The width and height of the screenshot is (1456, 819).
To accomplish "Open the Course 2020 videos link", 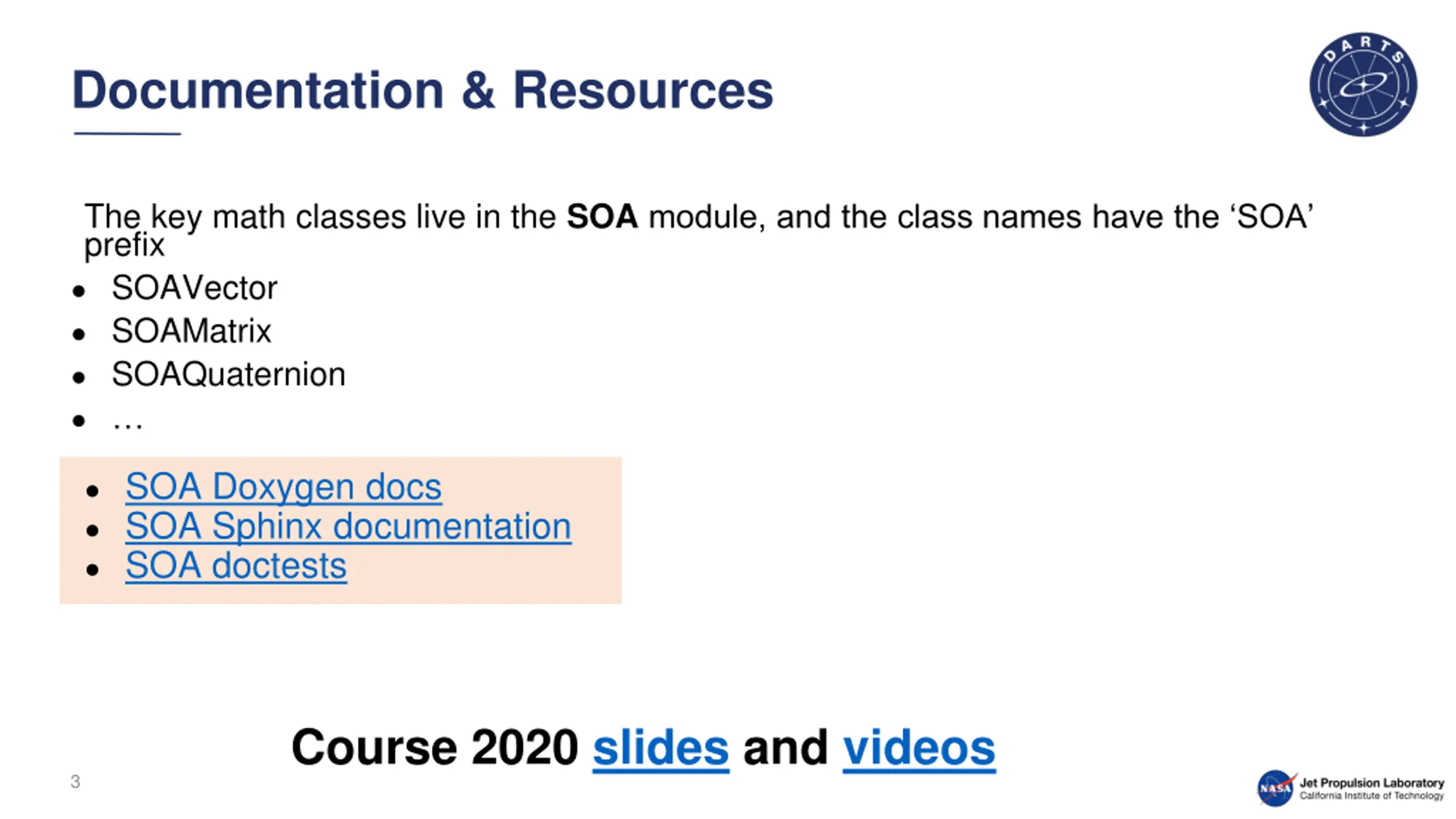I will click(x=919, y=747).
